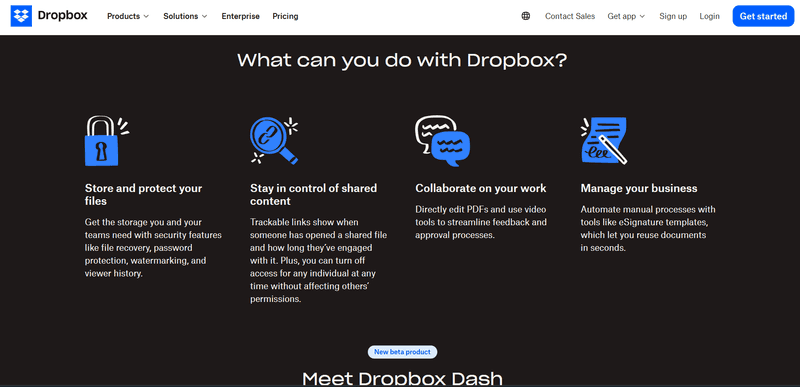Open the Enterprise menu item
This screenshot has height=387, width=800.
pos(240,16)
